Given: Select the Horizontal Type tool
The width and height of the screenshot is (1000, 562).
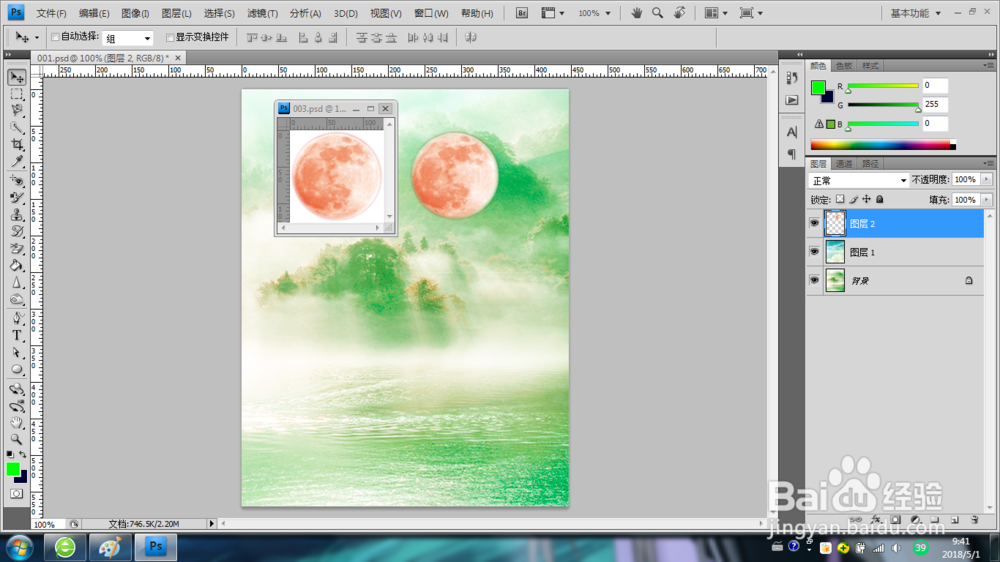Looking at the screenshot, I should [x=17, y=336].
